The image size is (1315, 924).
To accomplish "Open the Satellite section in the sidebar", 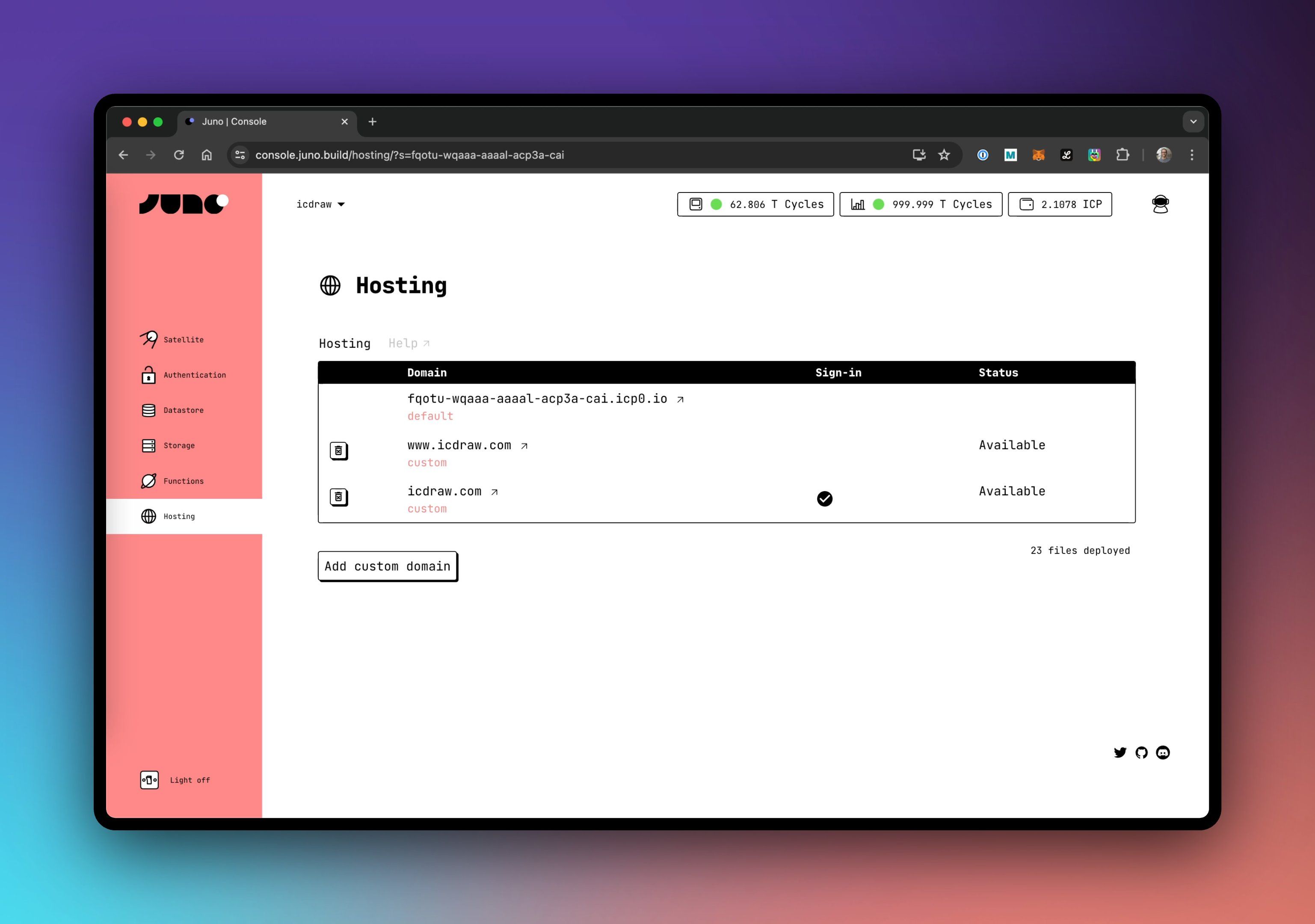I will tap(183, 339).
